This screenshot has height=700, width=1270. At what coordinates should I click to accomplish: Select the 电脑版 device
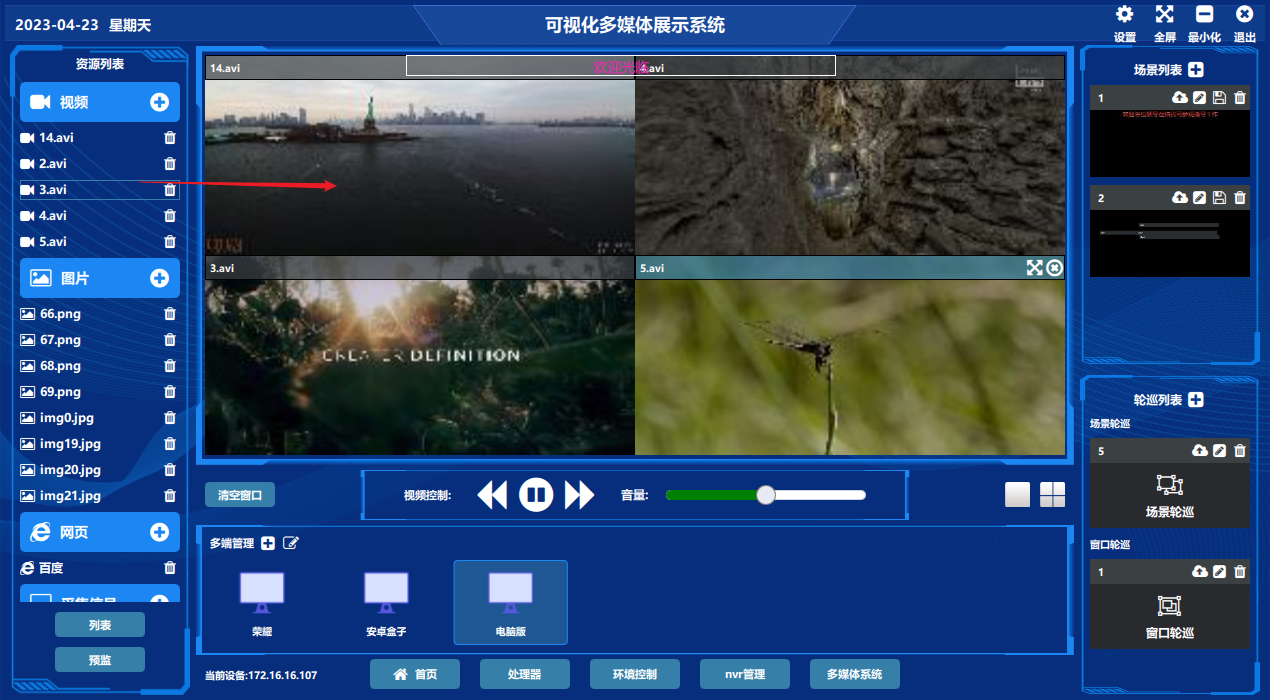pyautogui.click(x=510, y=603)
